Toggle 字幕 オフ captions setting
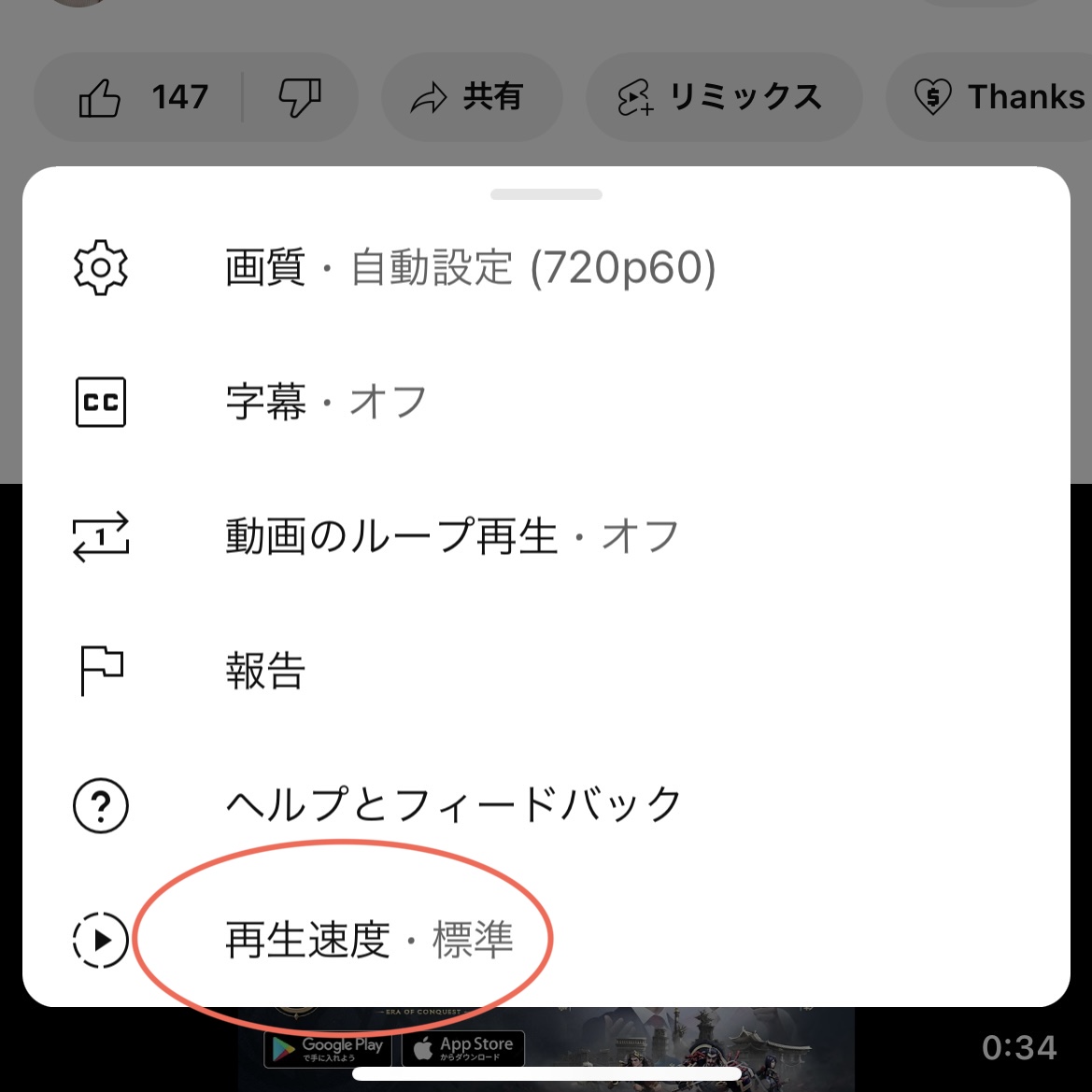 point(546,402)
